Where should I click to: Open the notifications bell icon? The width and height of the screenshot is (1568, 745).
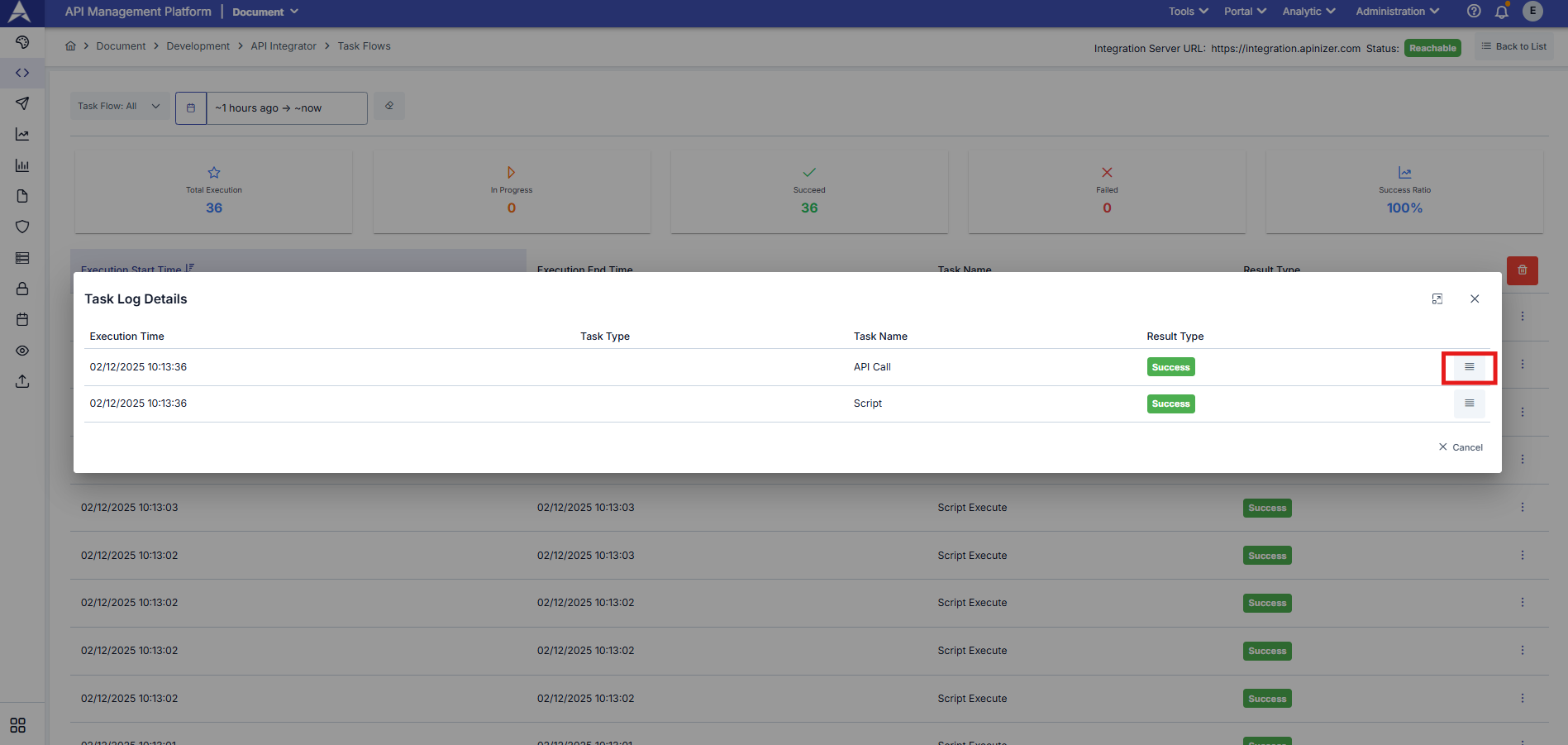[x=1501, y=12]
